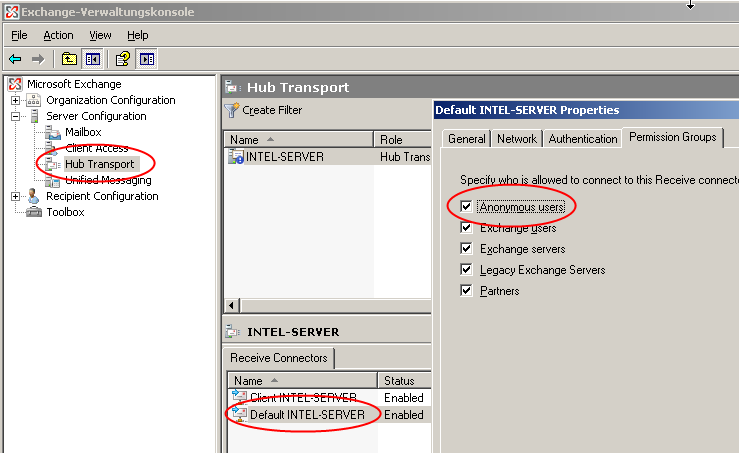Open the View menu
The height and width of the screenshot is (453, 739).
(100, 35)
